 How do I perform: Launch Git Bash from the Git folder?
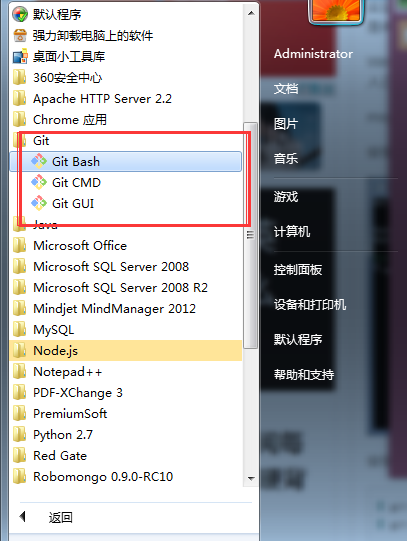coord(126,161)
